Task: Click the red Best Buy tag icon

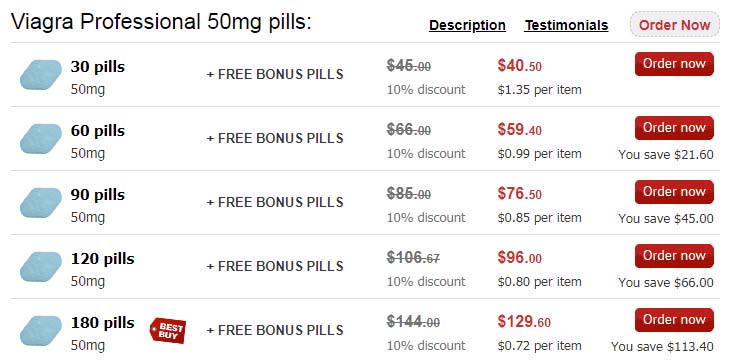Action: (x=168, y=330)
